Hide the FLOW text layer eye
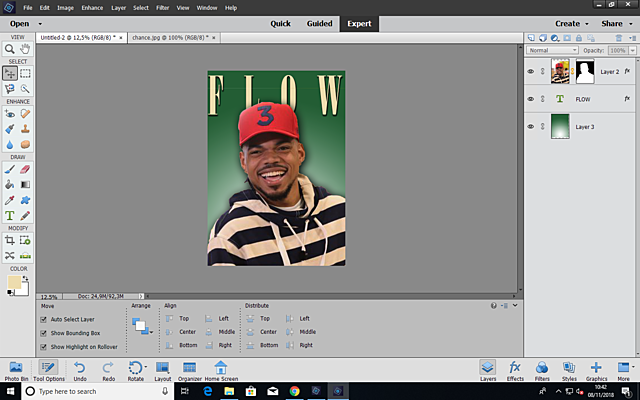Image resolution: width=640 pixels, height=400 pixels. tap(531, 99)
